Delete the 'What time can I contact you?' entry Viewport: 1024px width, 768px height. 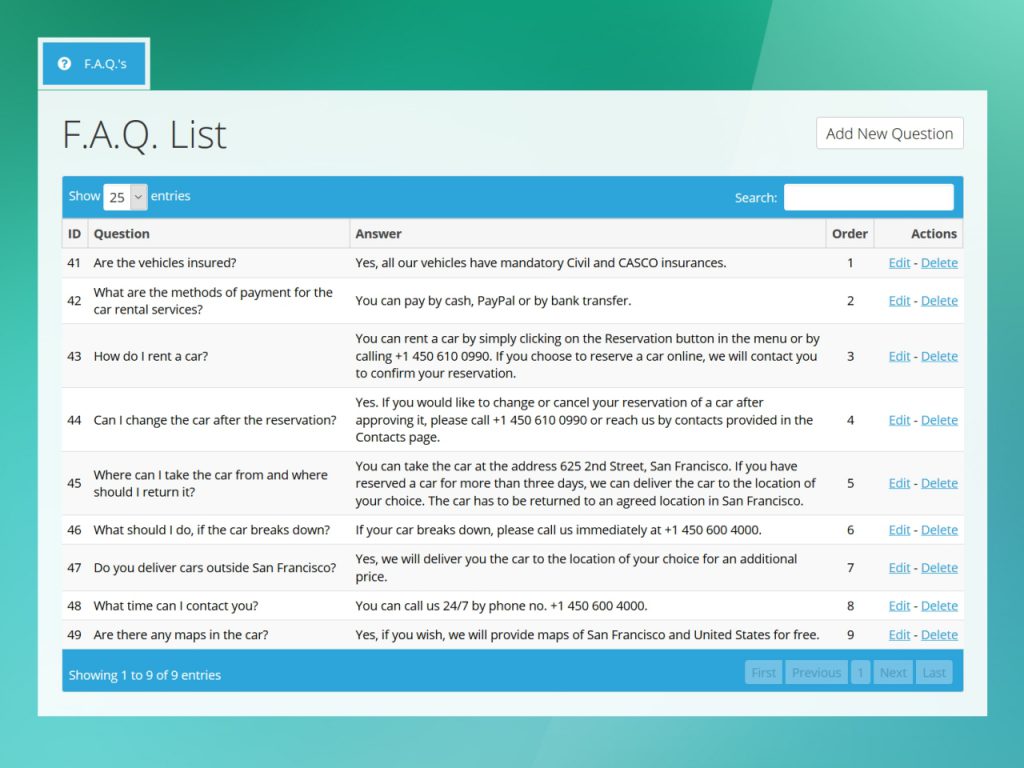(x=939, y=606)
